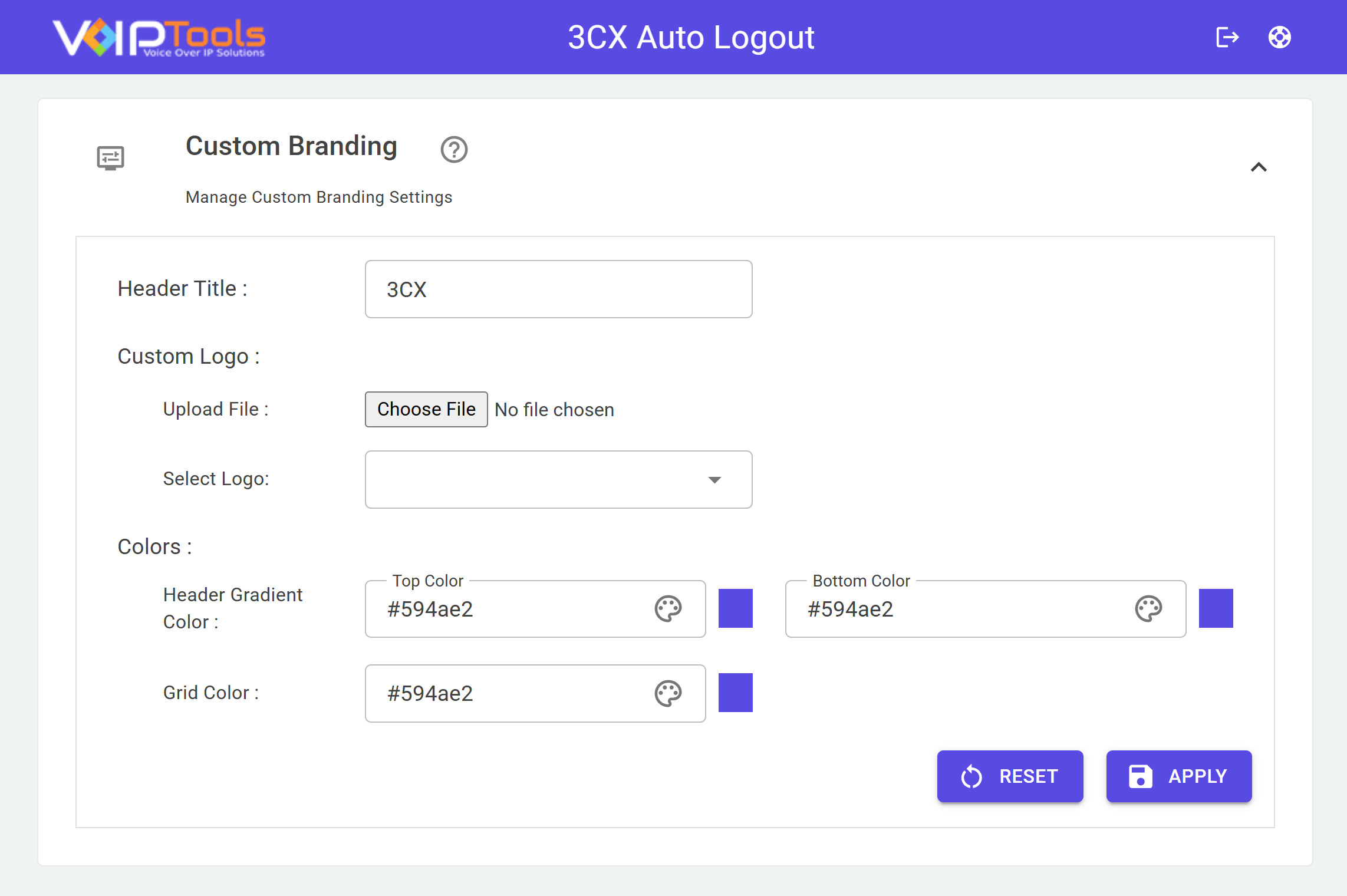Focus the Header Title input field
Viewport: 1347px width, 896px height.
coord(558,289)
